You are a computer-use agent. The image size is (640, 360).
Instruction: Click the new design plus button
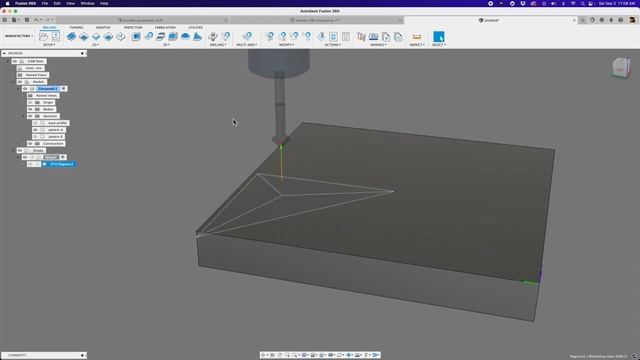[583, 20]
